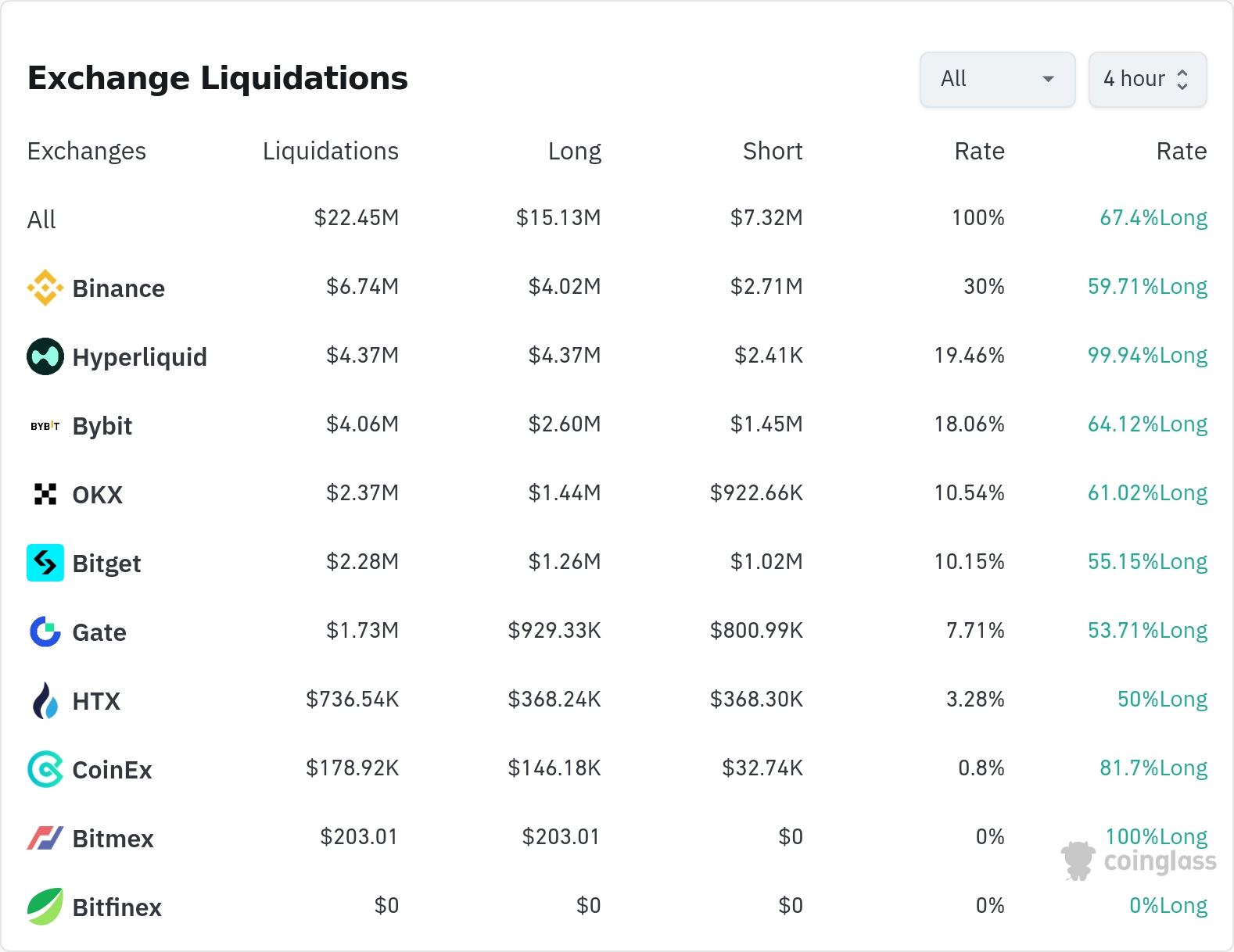Click the Bitmex logo icon
This screenshot has width=1234, height=952.
(45, 838)
